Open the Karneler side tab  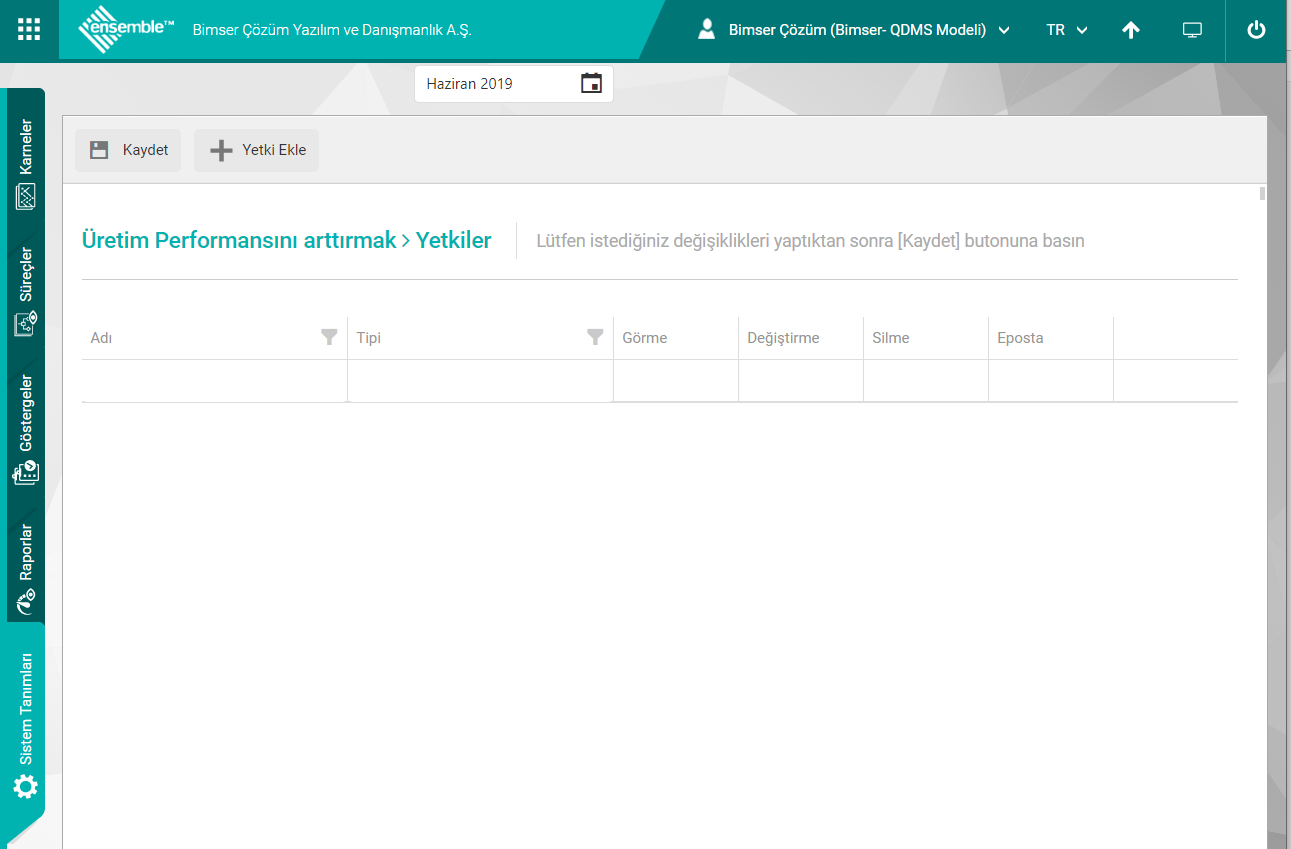[26, 162]
